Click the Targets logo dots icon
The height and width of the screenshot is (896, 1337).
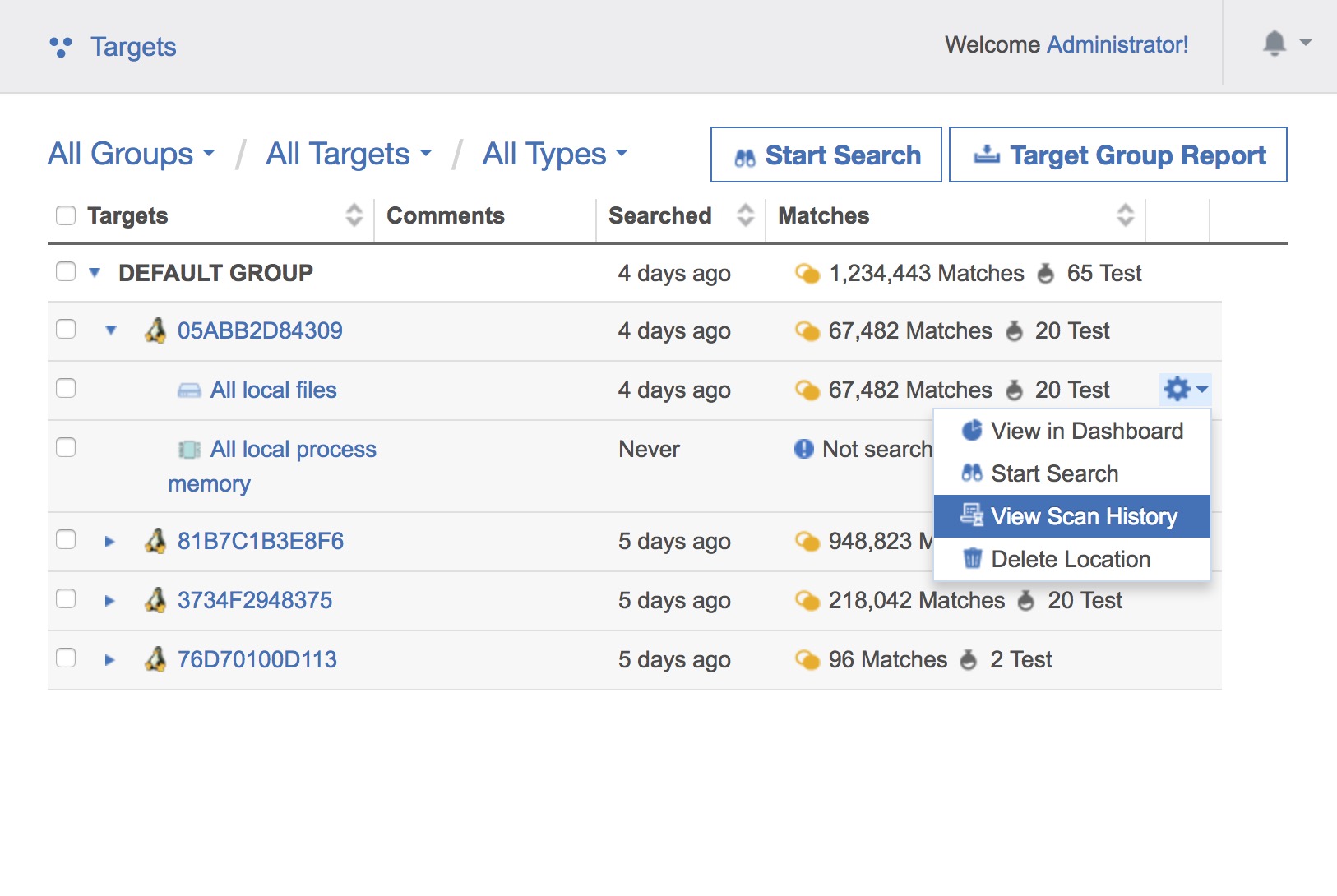pyautogui.click(x=61, y=47)
